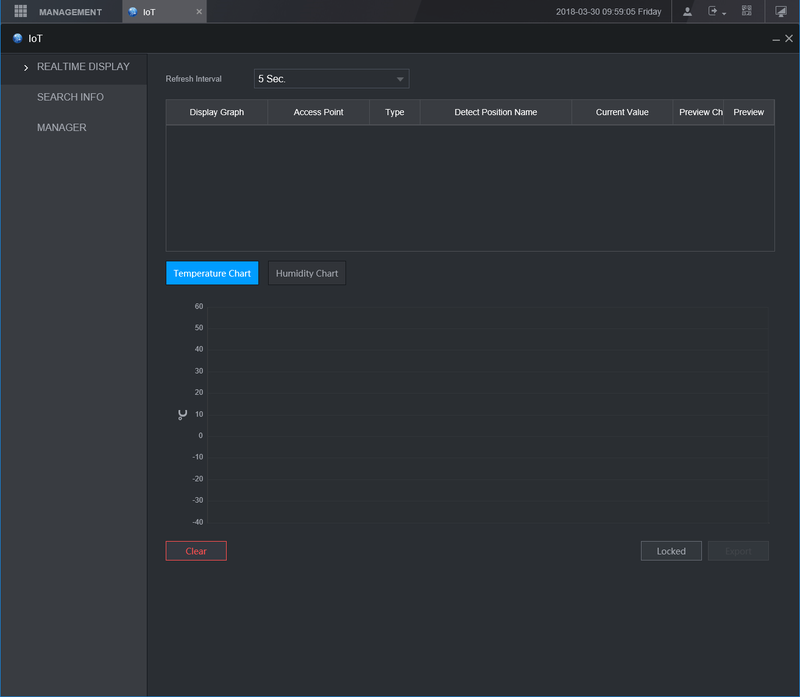This screenshot has height=697, width=800.
Task: Close the IoT panel with X
Action: pos(789,38)
